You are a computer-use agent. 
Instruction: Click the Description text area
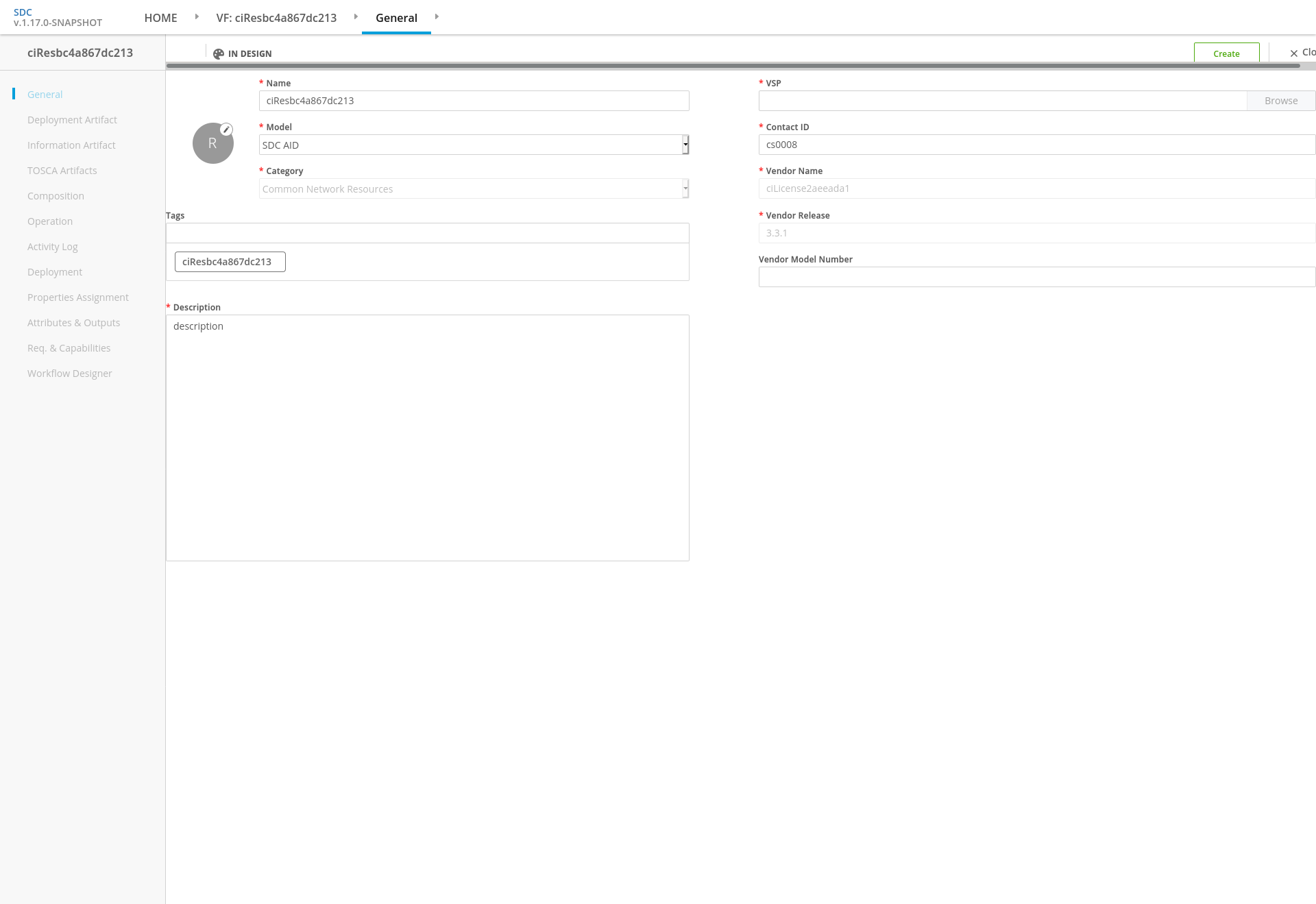[x=427, y=438]
